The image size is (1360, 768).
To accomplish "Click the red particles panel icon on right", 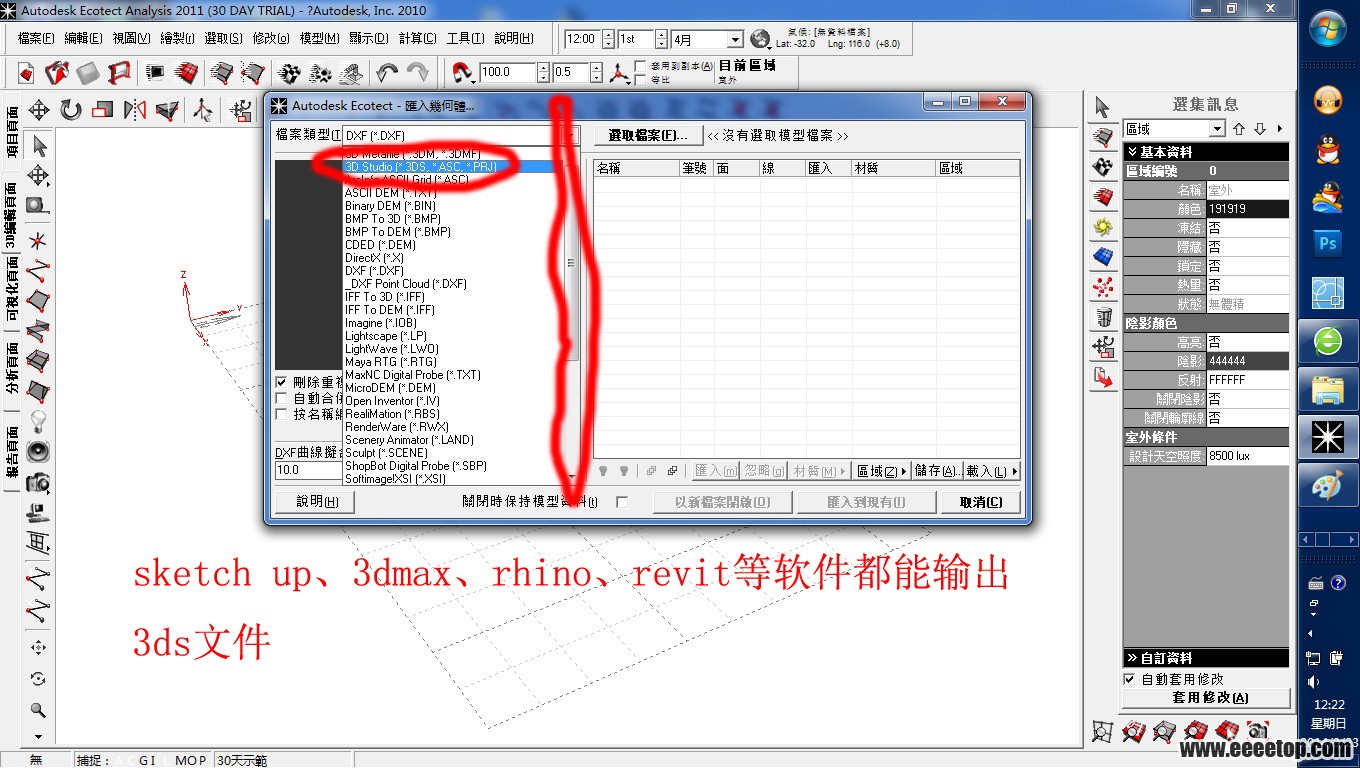I will (x=1103, y=287).
